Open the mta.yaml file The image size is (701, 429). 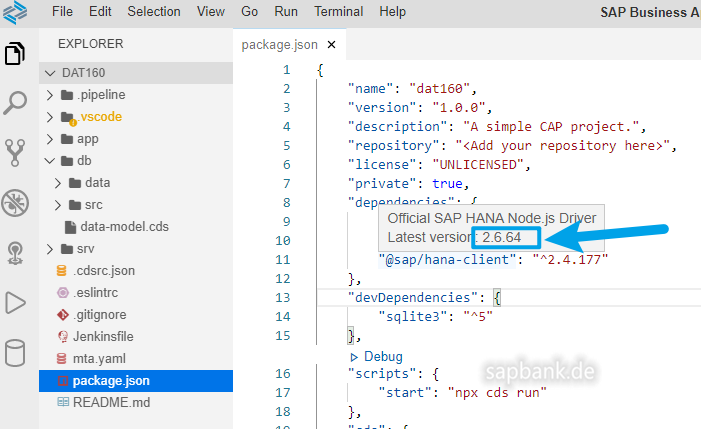[x=99, y=358]
